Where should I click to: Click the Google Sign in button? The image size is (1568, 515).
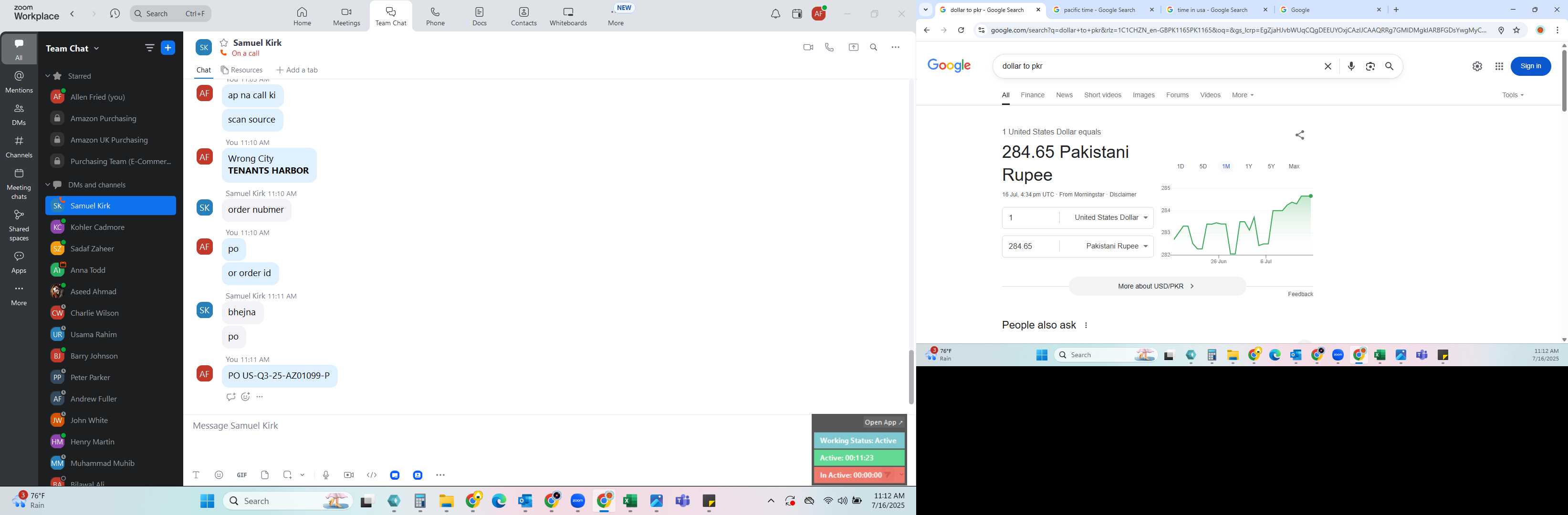click(1530, 66)
